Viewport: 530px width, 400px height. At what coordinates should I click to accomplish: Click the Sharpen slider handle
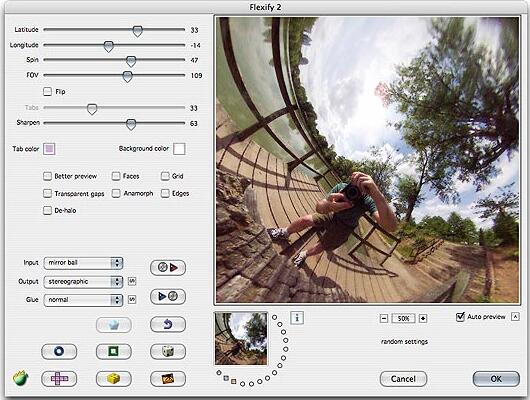(131, 124)
